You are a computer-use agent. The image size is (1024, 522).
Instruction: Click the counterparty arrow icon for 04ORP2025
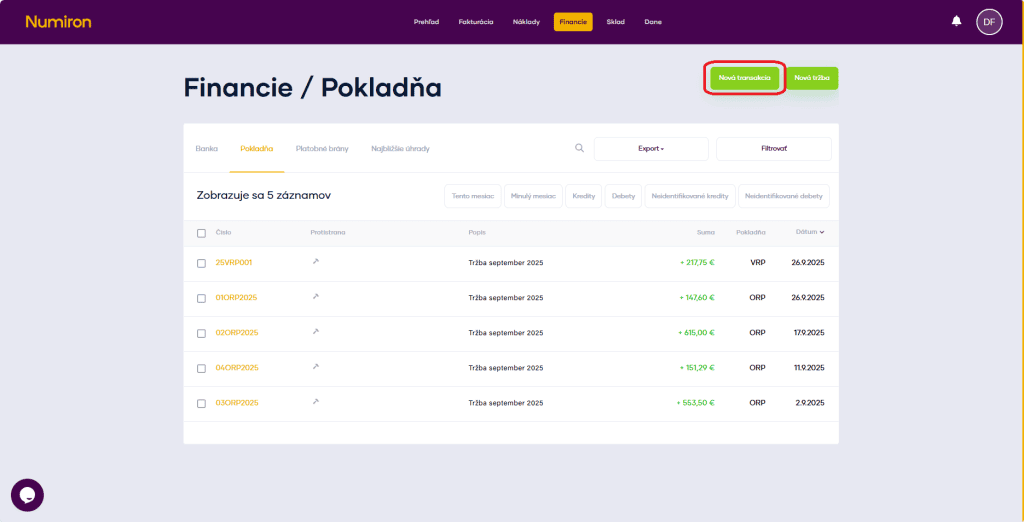(x=315, y=367)
